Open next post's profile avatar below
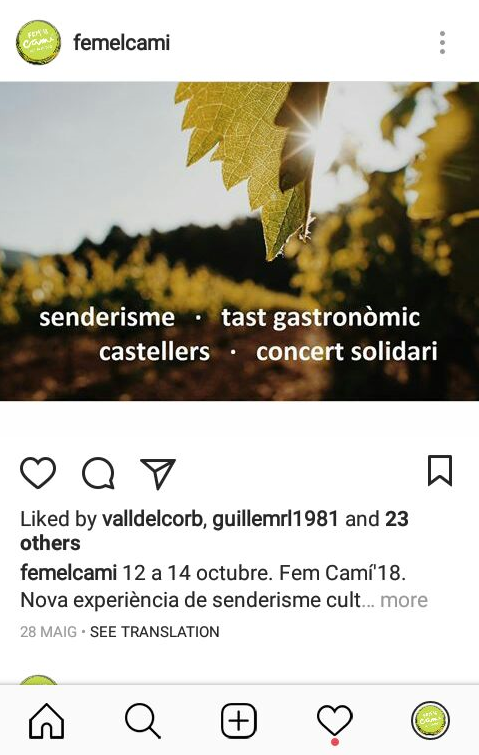The width and height of the screenshot is (479, 755). [39, 679]
